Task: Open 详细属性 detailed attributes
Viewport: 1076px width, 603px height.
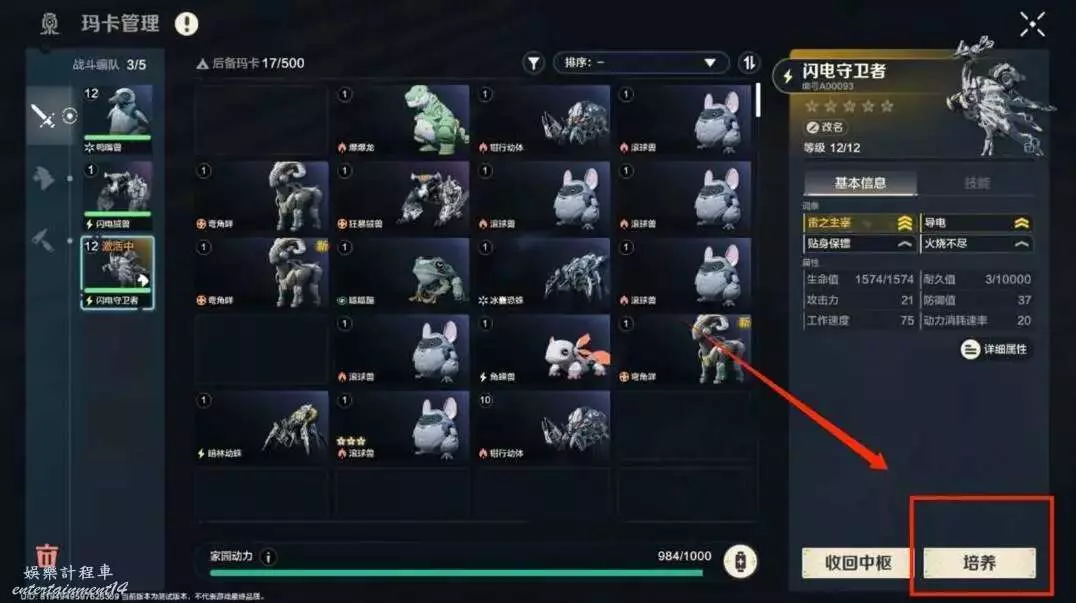Action: pyautogui.click(x=995, y=349)
